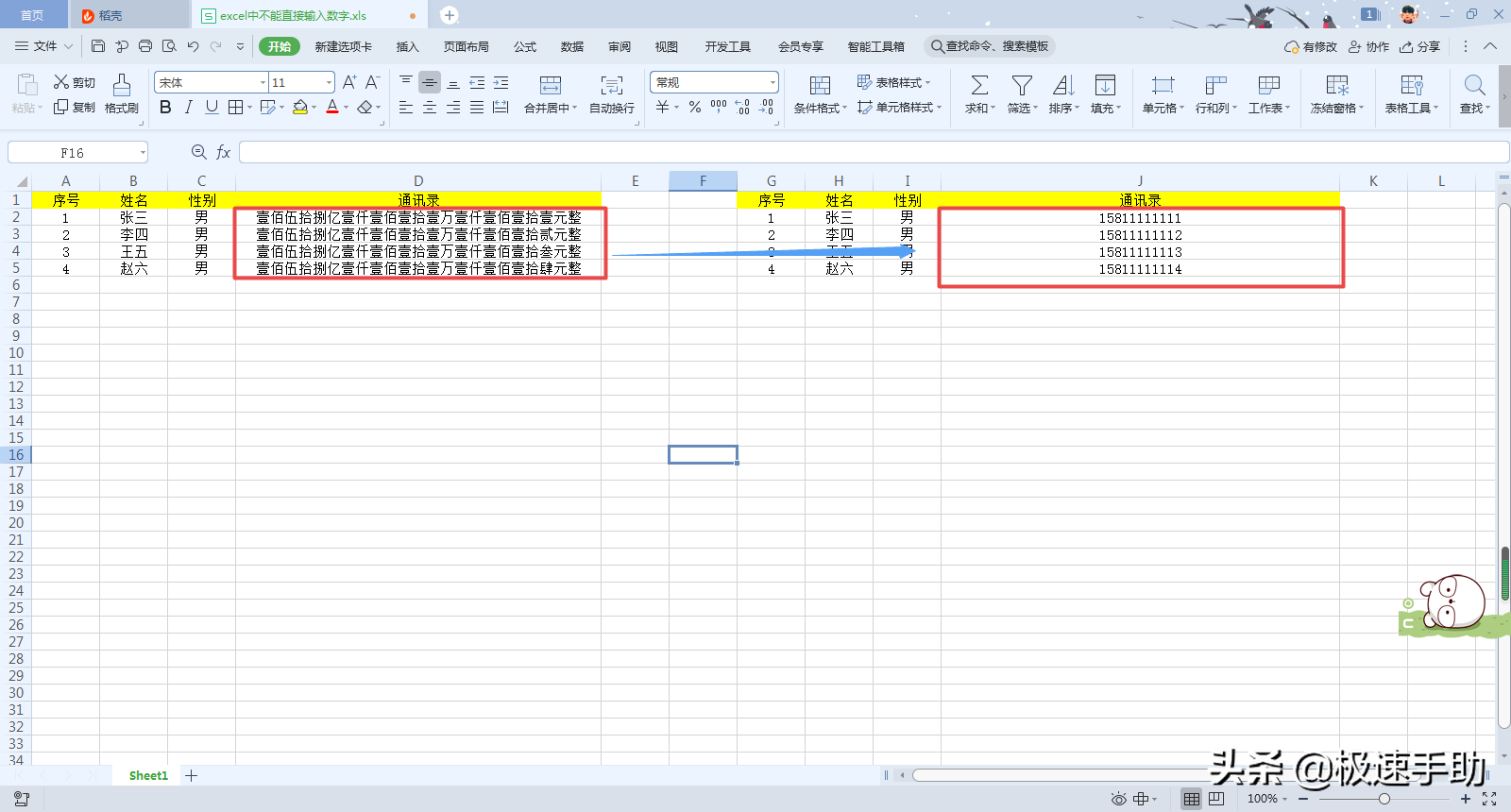Click decrease indent icon
This screenshot has height=812, width=1511.
pos(477,82)
